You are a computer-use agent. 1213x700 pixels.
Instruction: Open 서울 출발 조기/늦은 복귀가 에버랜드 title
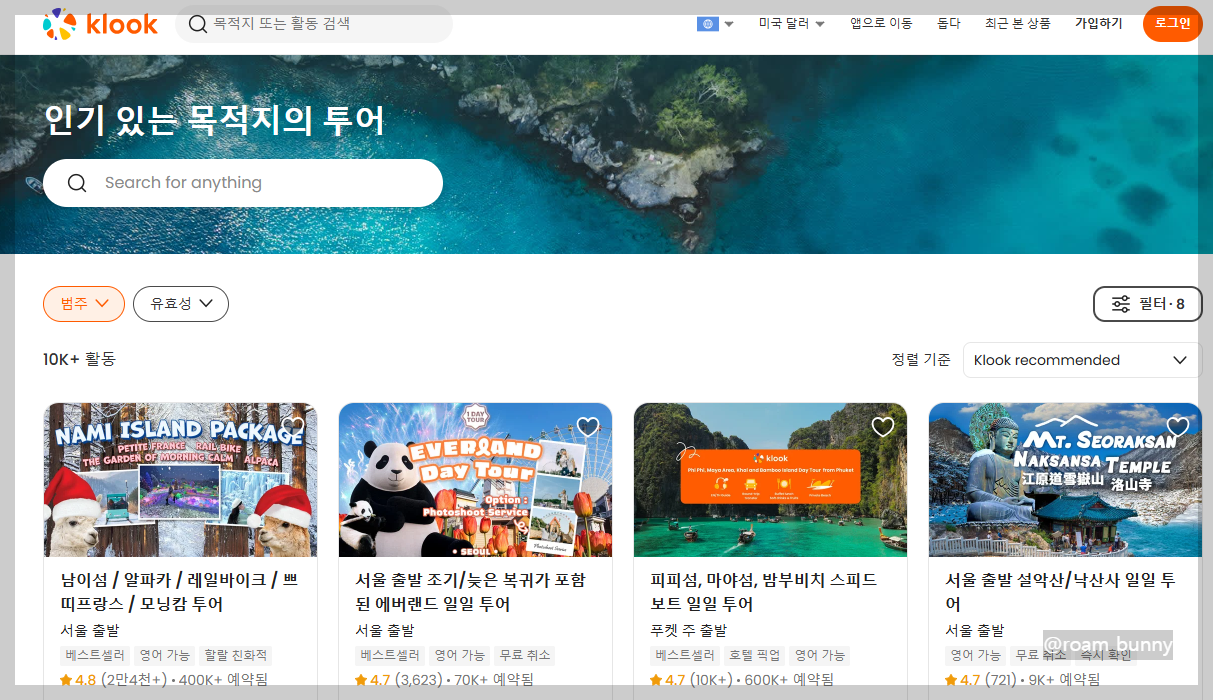coord(470,592)
